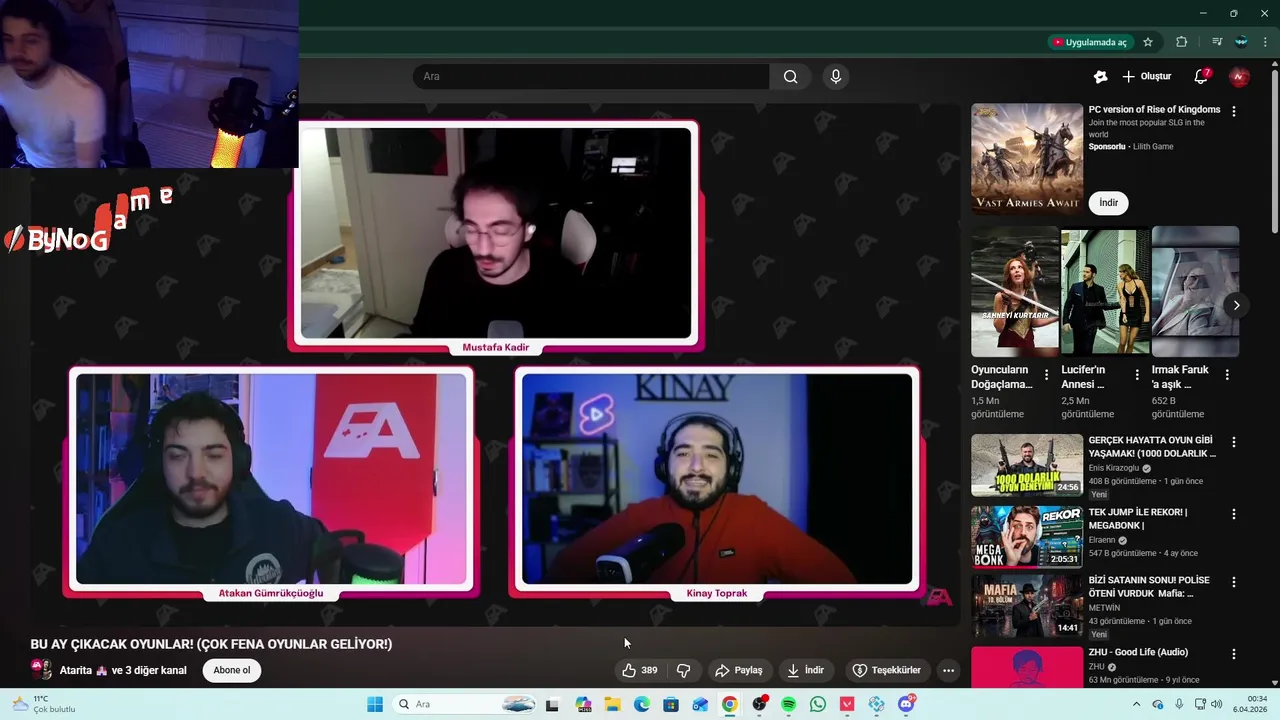Click the Teşekkürler thanks button
This screenshot has width=1280, height=720.
click(886, 670)
